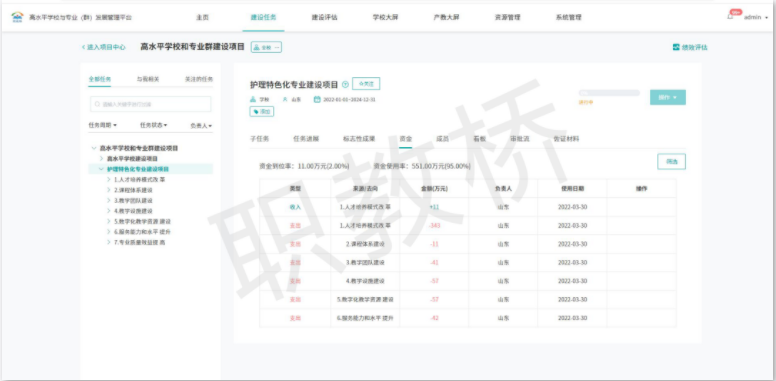Click the platform logo icon
776x381 pixels.
[x=17, y=17]
